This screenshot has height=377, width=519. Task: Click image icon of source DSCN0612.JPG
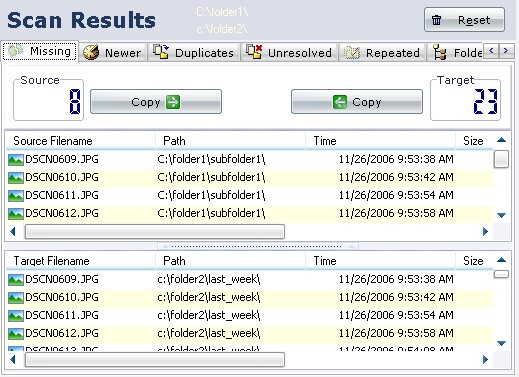pyautogui.click(x=16, y=214)
